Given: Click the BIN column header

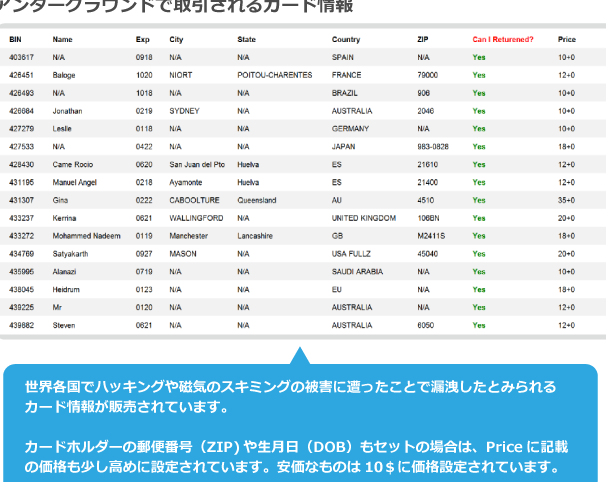Looking at the screenshot, I should coord(15,40).
